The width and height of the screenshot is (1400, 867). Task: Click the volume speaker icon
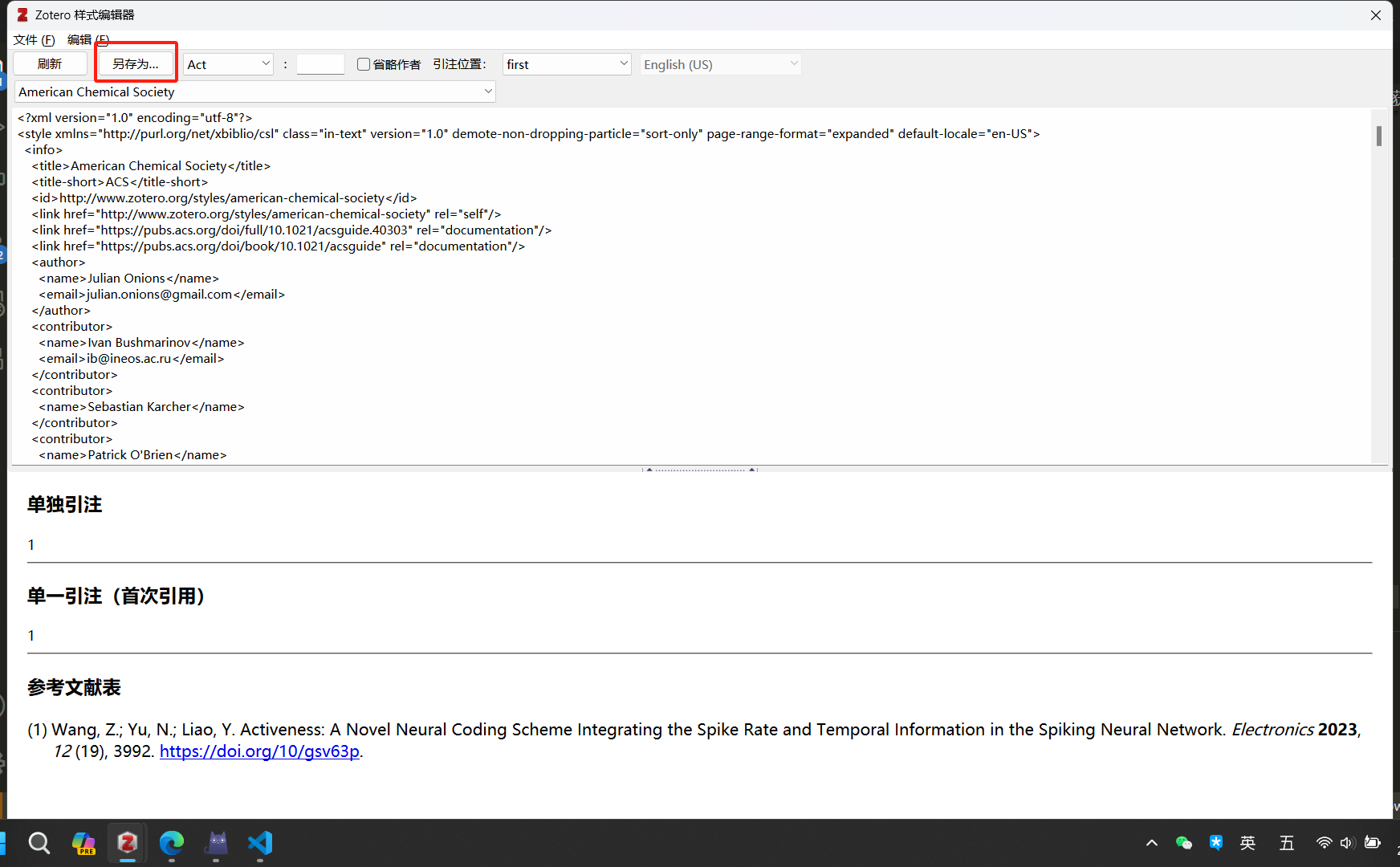click(x=1346, y=842)
